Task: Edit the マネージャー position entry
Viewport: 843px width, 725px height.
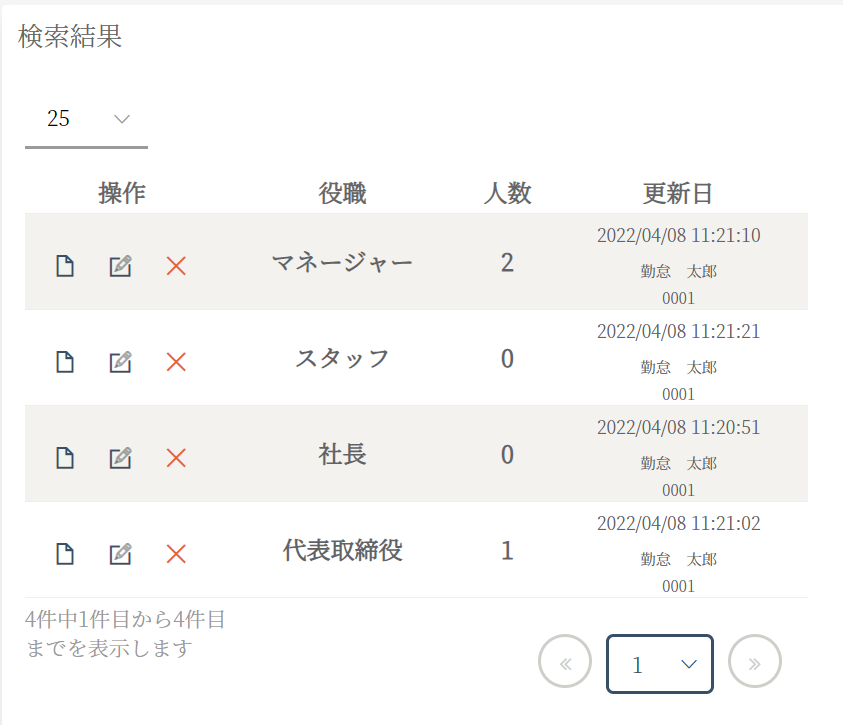Action: [120, 266]
